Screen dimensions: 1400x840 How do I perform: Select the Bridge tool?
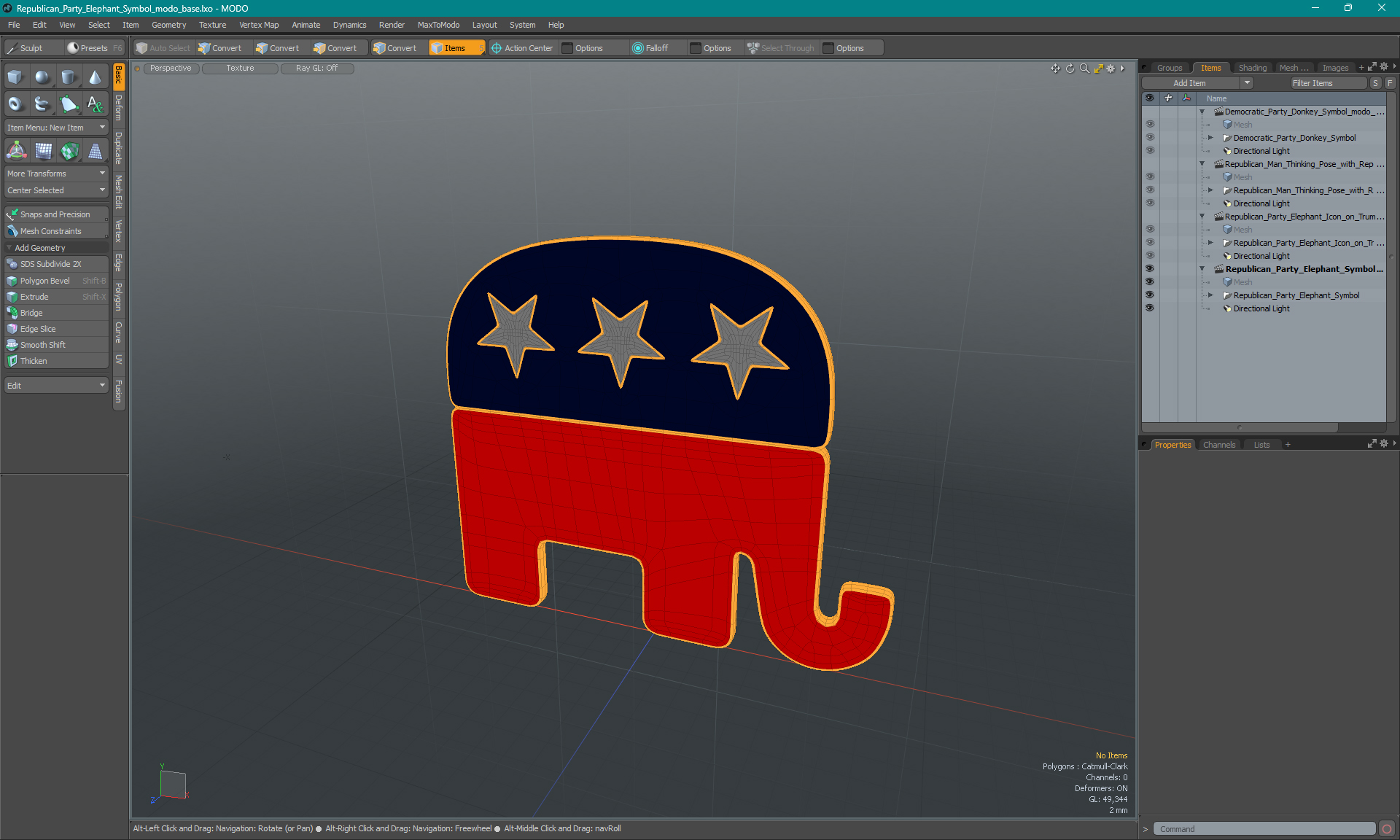click(x=56, y=313)
